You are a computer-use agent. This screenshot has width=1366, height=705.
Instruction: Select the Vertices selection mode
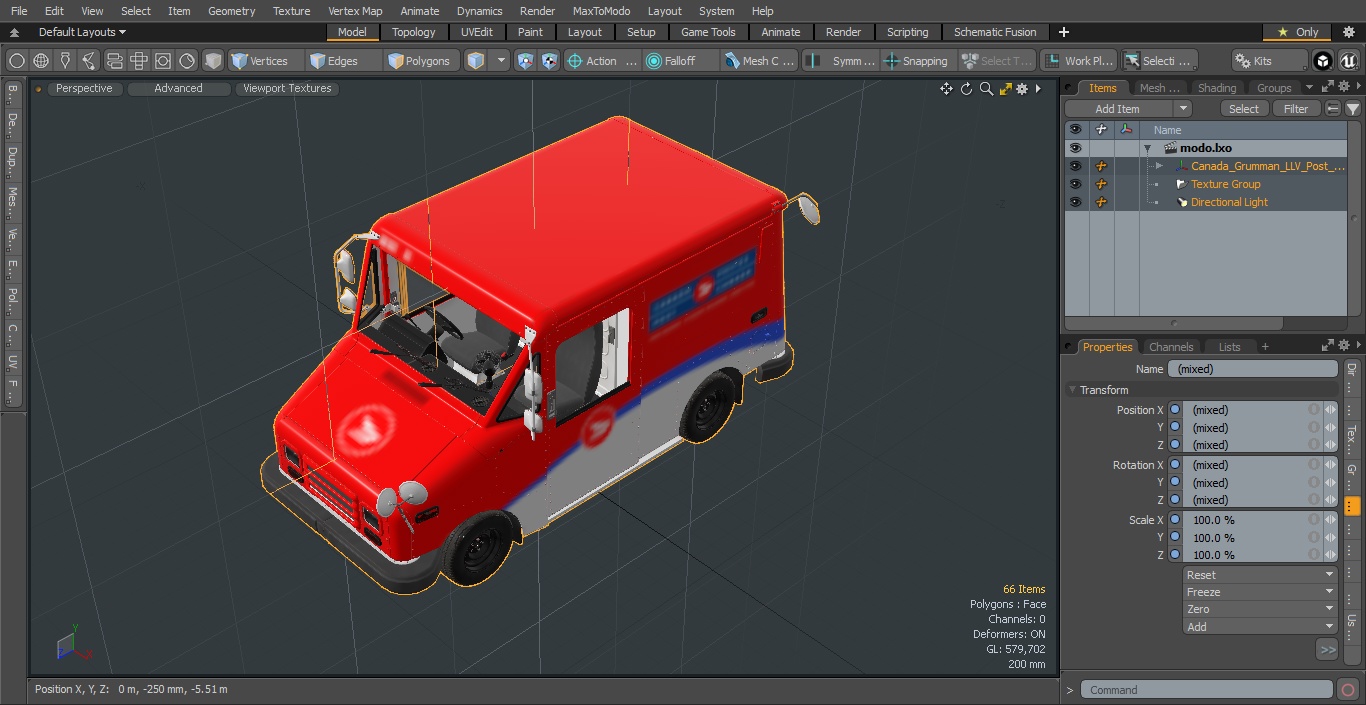point(265,61)
